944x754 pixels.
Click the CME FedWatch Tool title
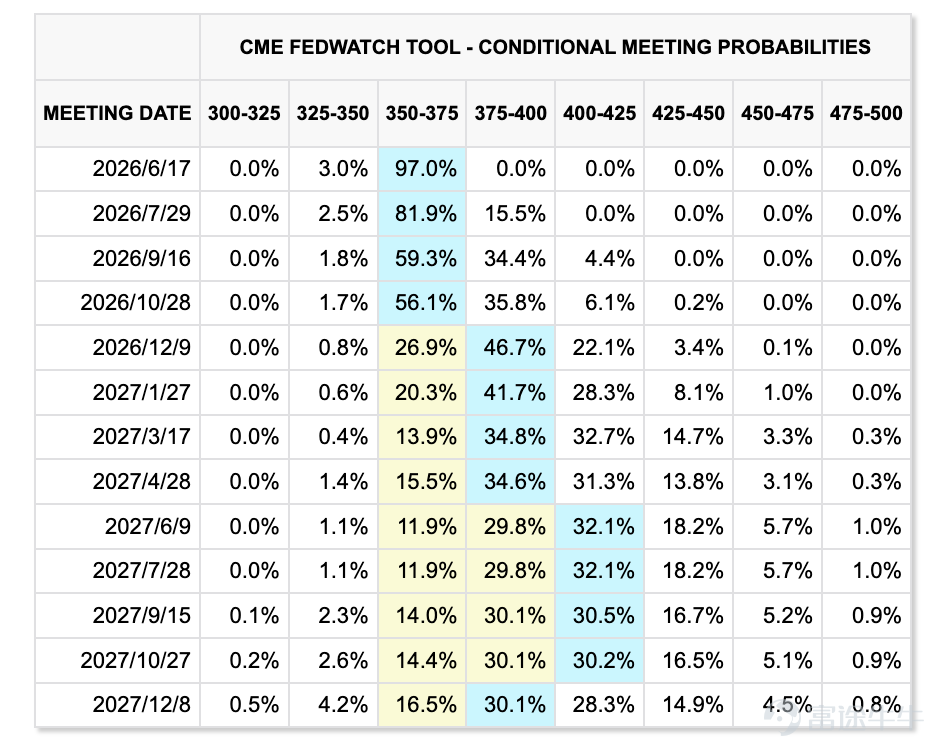(555, 47)
